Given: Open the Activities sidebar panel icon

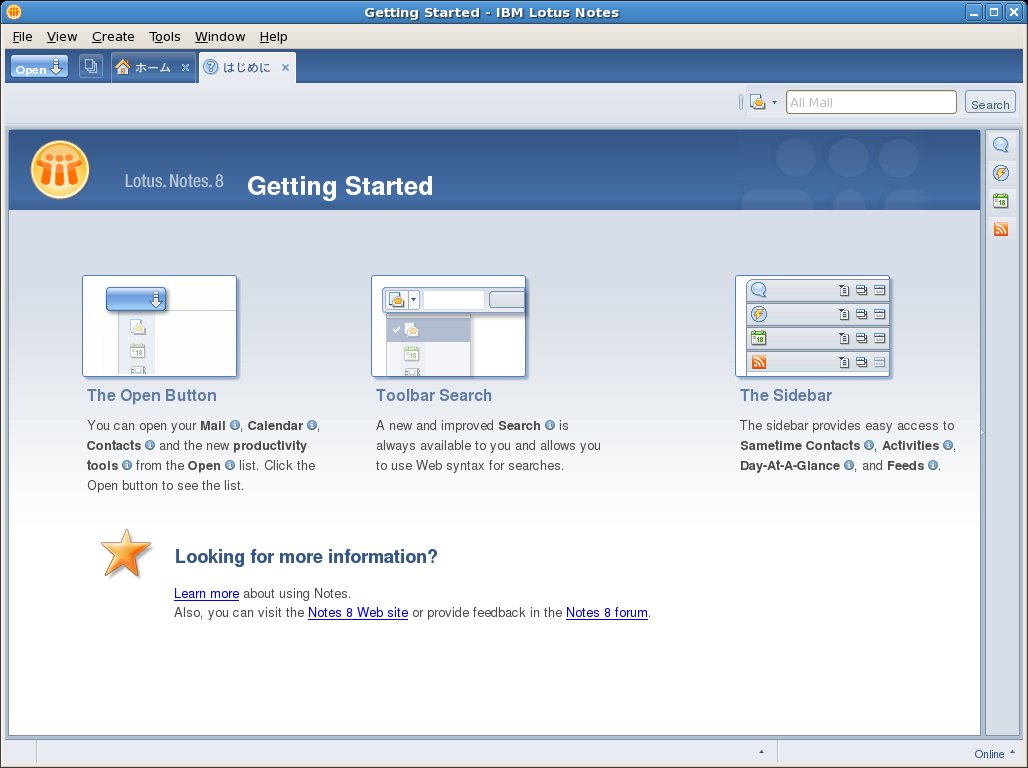Looking at the screenshot, I should [x=1000, y=173].
